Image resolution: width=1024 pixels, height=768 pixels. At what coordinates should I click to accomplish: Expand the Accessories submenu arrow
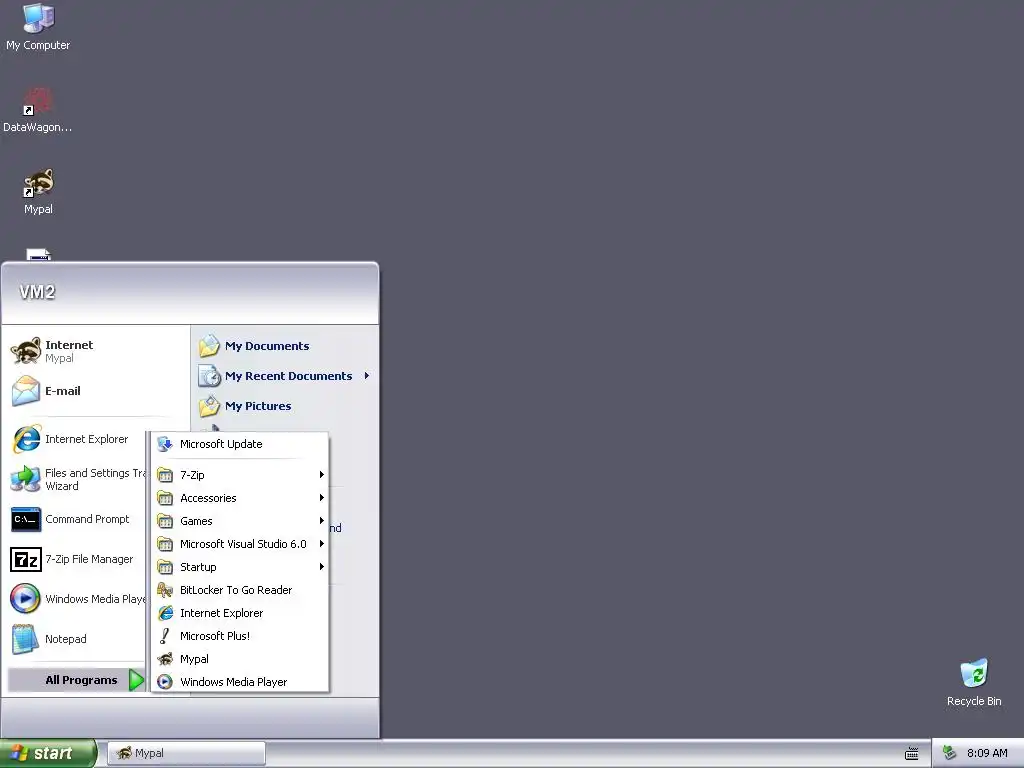321,498
